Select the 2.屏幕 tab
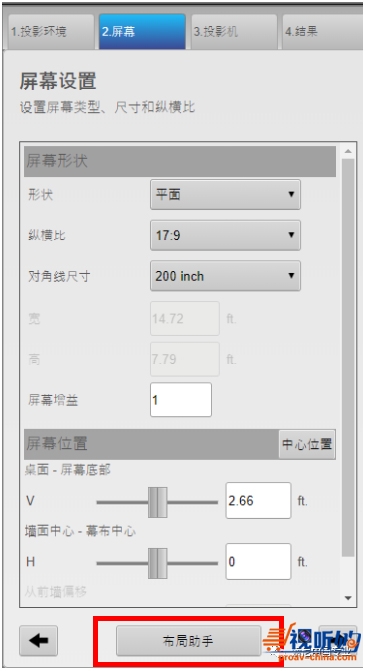 [x=142, y=32]
